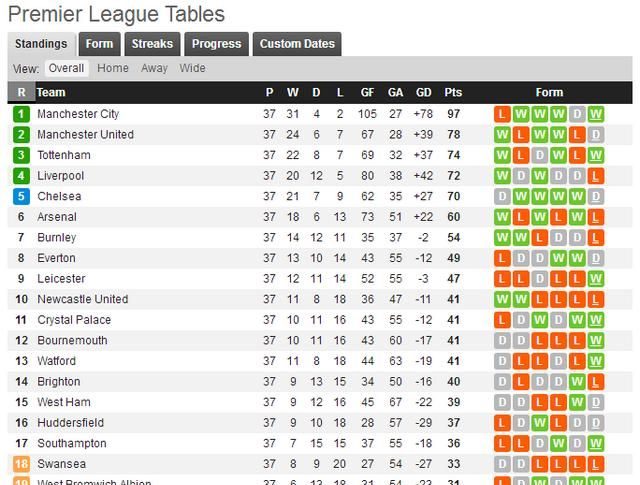Click Manchester City's first form icon (L)

tap(502, 114)
